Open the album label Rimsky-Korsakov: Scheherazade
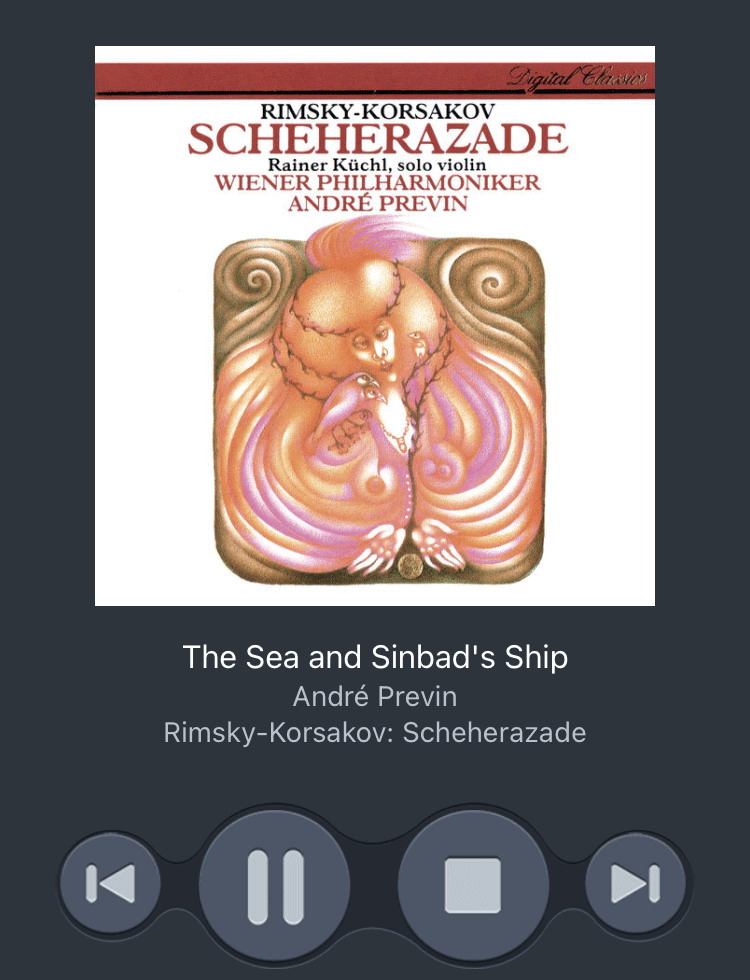 (375, 732)
